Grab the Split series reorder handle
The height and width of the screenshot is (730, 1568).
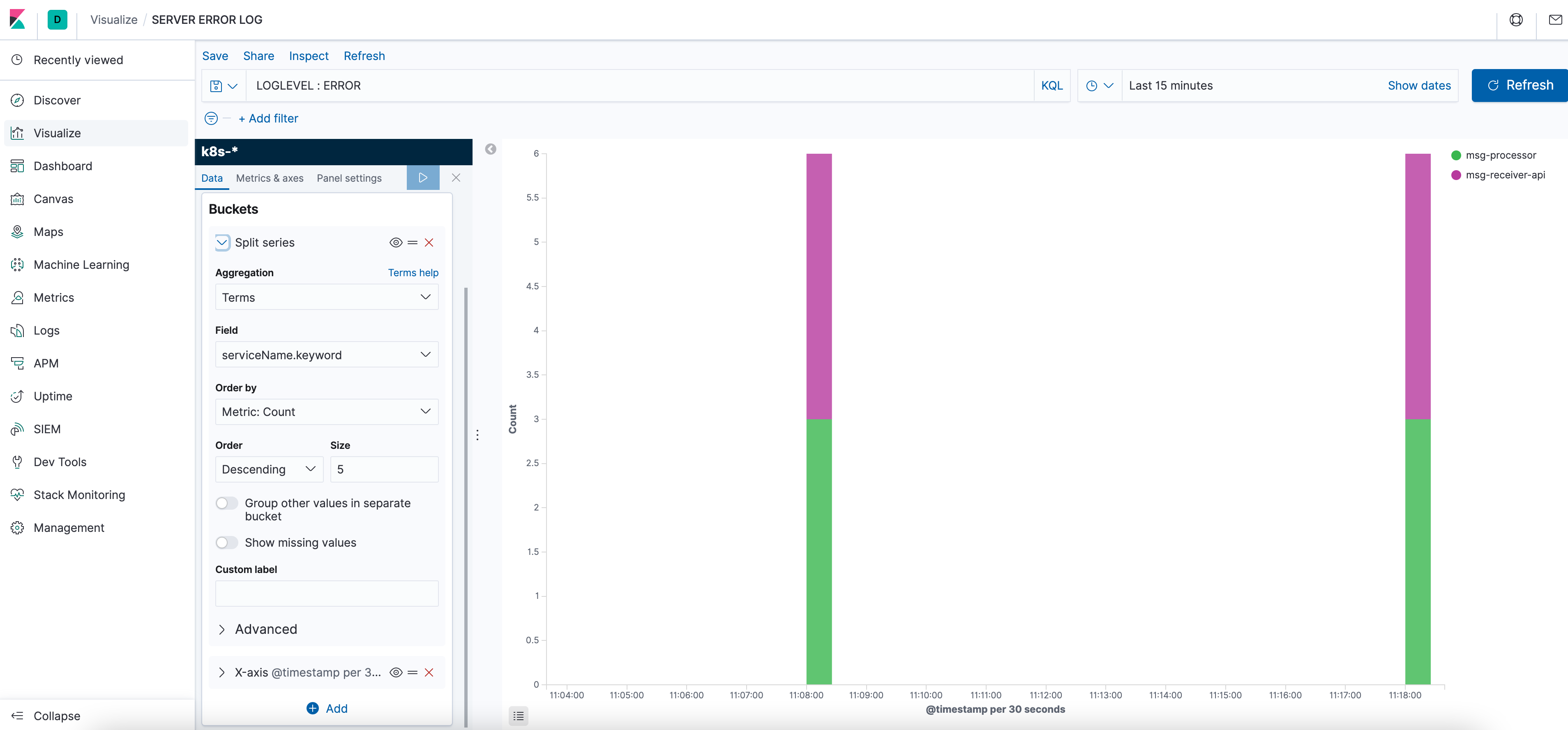coord(413,243)
